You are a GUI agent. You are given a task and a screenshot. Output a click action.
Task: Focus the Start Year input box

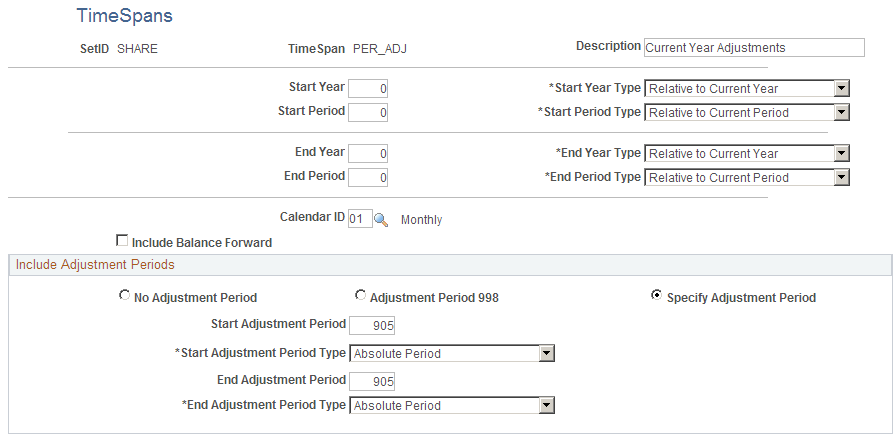coord(368,89)
